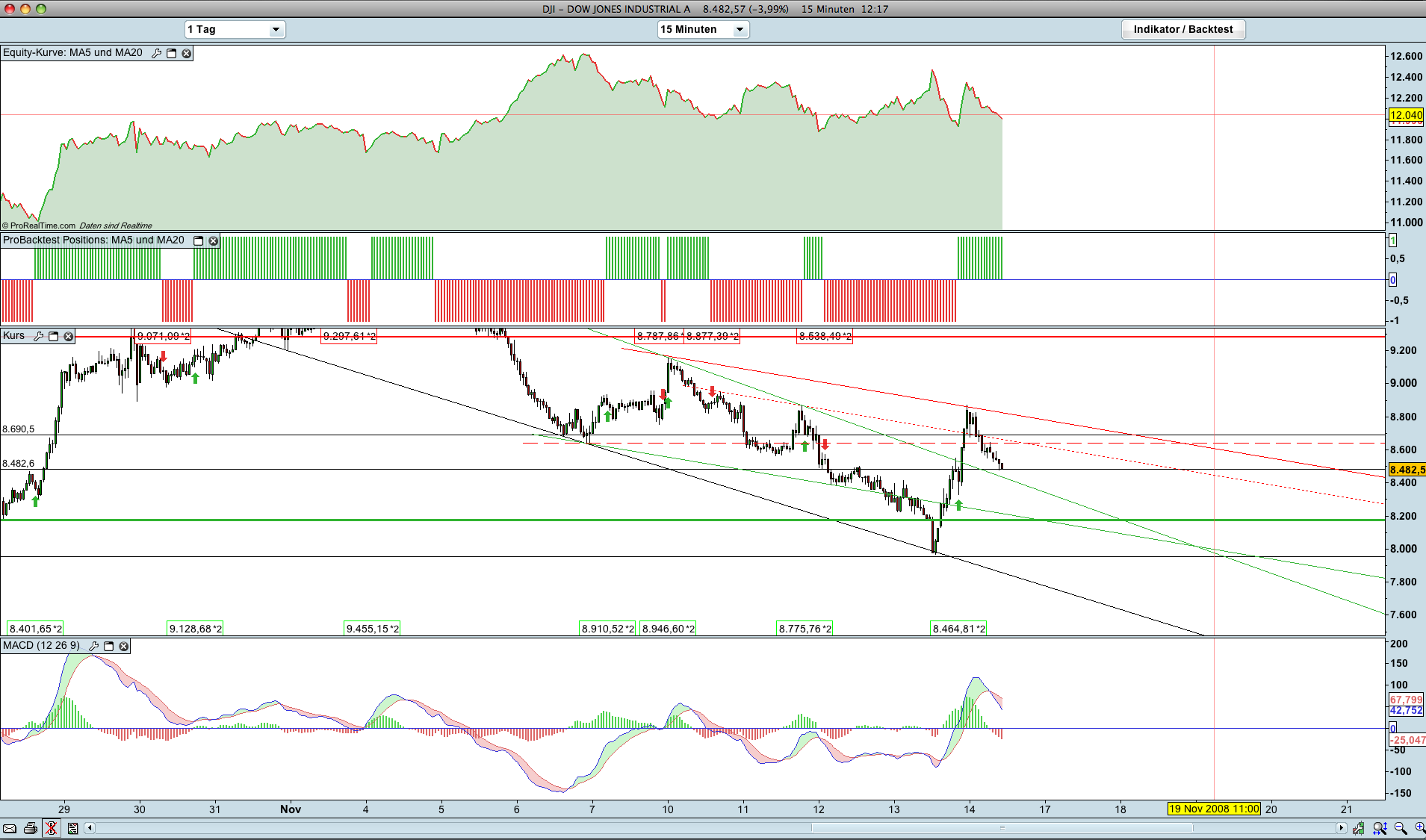
Task: Detach the Kurs panel window icon
Action: coord(53,336)
